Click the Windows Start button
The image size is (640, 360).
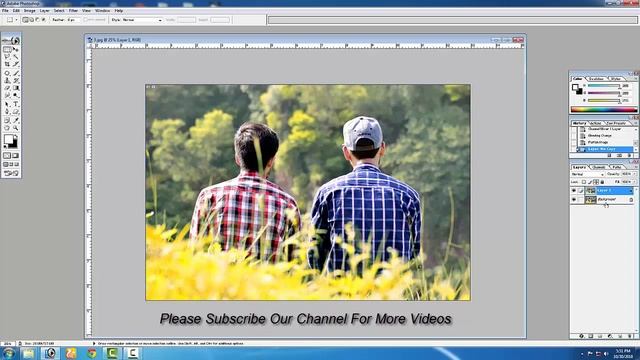[x=9, y=353]
